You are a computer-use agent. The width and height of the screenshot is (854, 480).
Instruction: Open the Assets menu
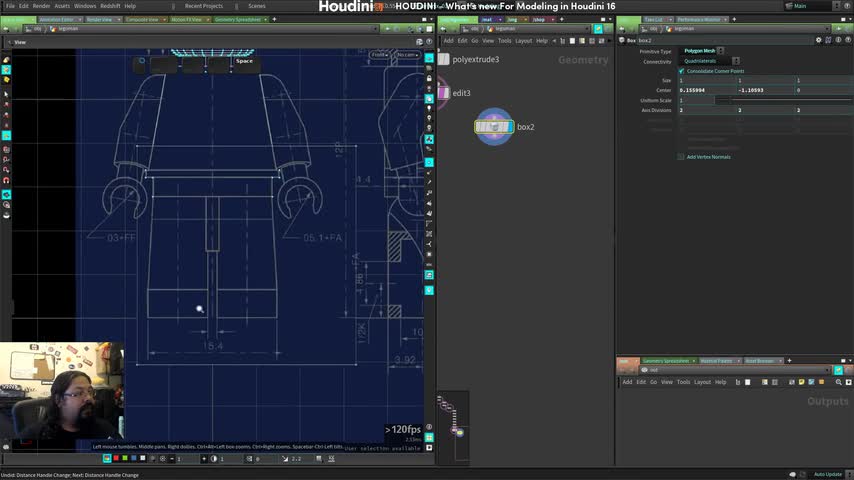[62, 6]
